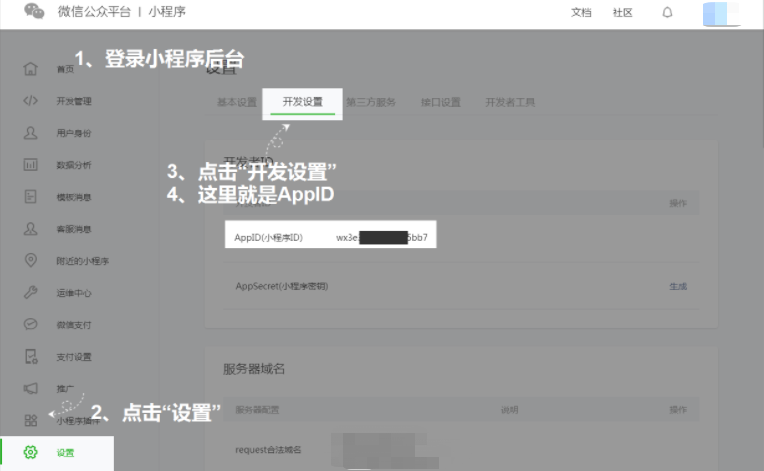Click the 客服消息 person icon

tap(30, 229)
